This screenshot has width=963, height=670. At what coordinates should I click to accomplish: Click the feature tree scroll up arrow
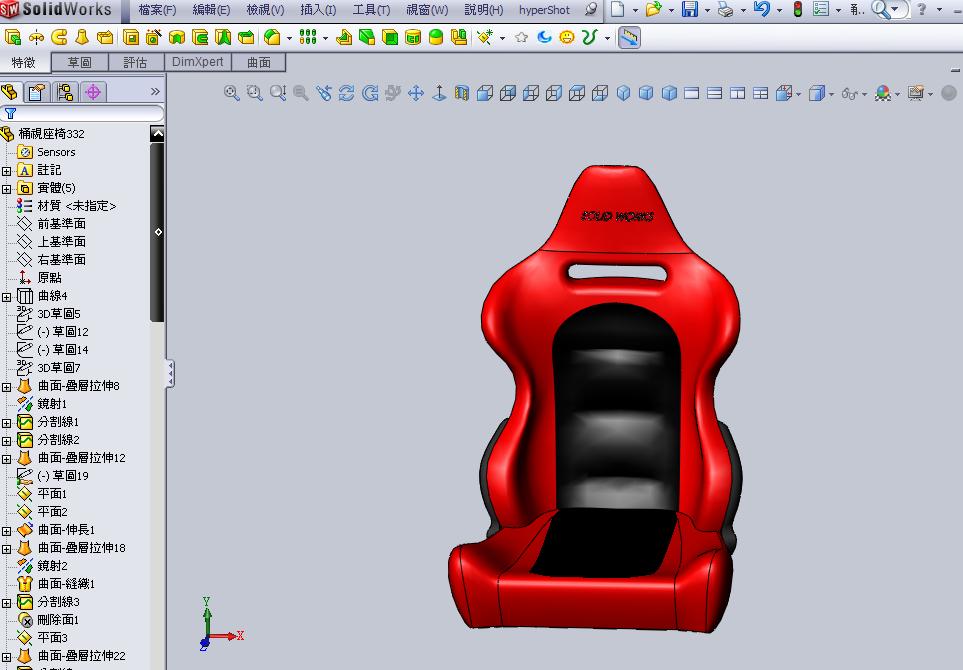coord(157,133)
